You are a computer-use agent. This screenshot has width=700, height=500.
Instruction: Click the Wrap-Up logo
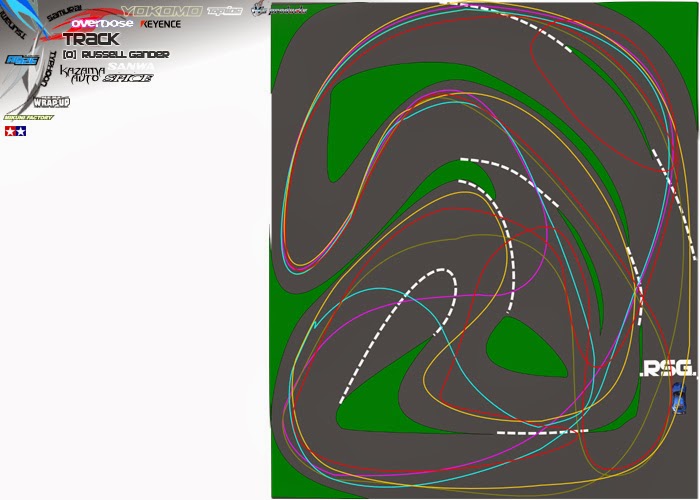(52, 102)
